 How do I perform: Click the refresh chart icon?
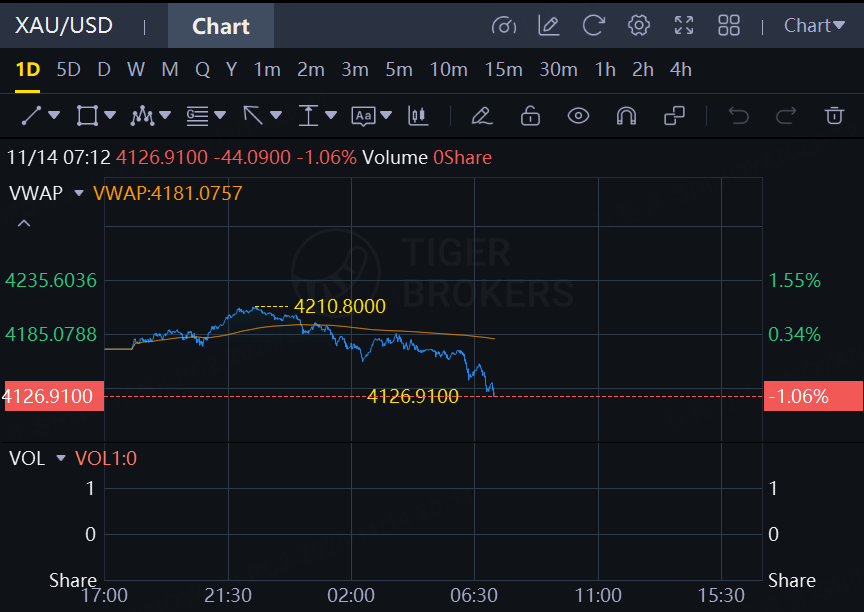pyautogui.click(x=593, y=25)
